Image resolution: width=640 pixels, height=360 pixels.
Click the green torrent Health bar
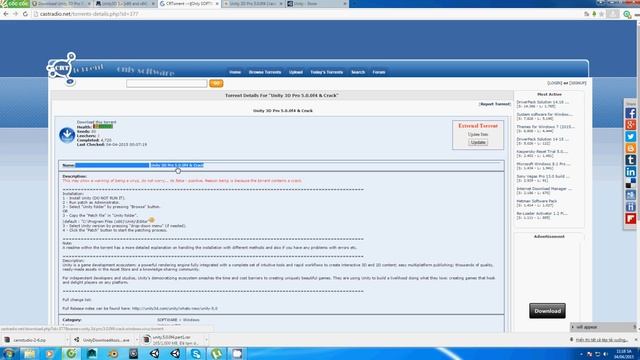point(103,127)
